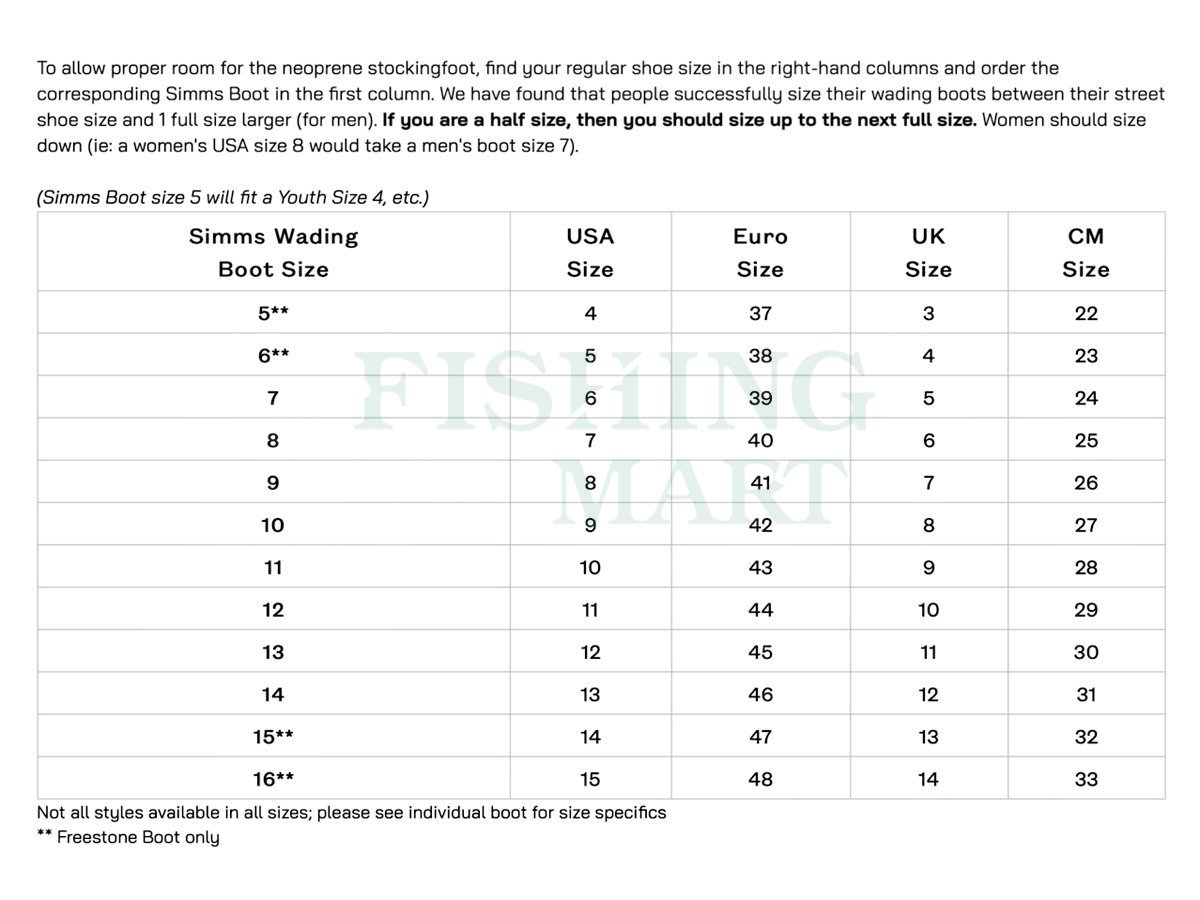
Task: Click the USA Size column header
Action: [x=590, y=252]
